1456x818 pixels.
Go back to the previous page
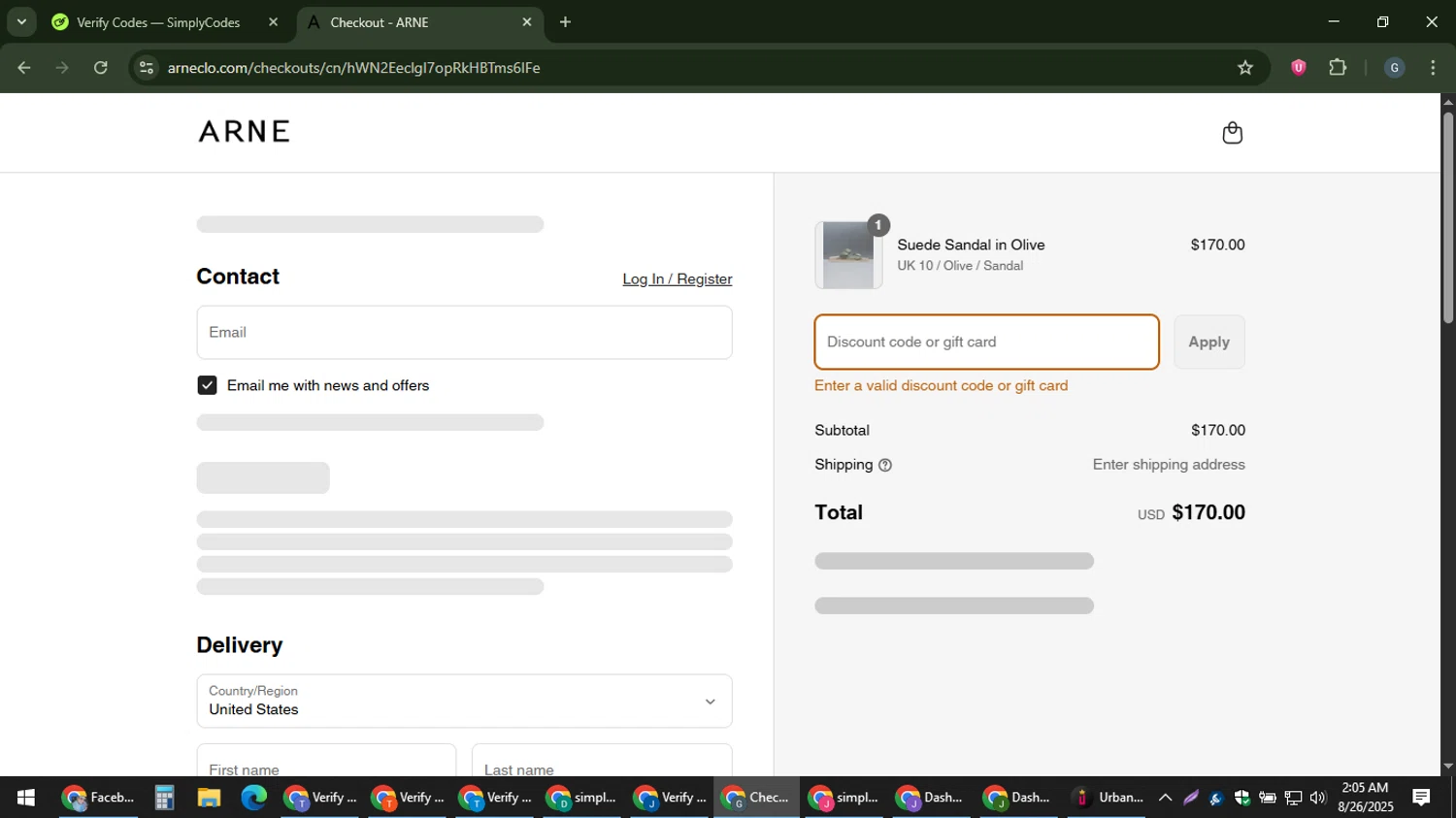(x=24, y=68)
